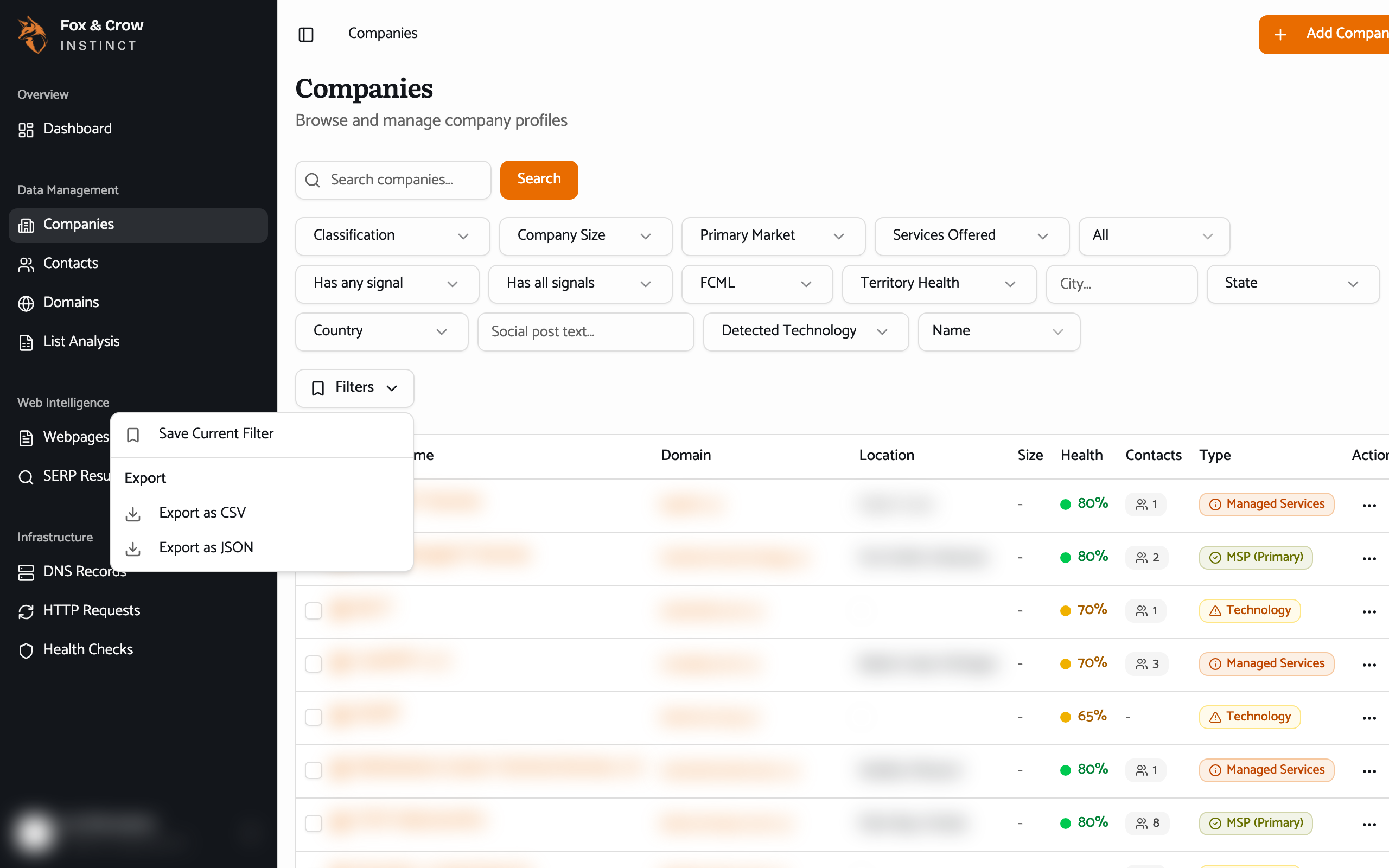Open the FCML dropdown
Screen dimensions: 1389x868
coord(757,284)
